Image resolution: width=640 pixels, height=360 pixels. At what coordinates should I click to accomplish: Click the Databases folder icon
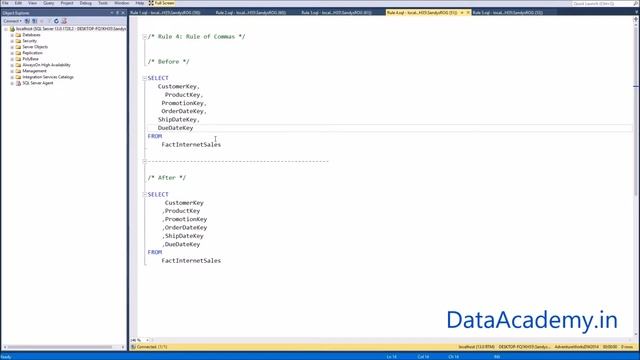(18, 35)
